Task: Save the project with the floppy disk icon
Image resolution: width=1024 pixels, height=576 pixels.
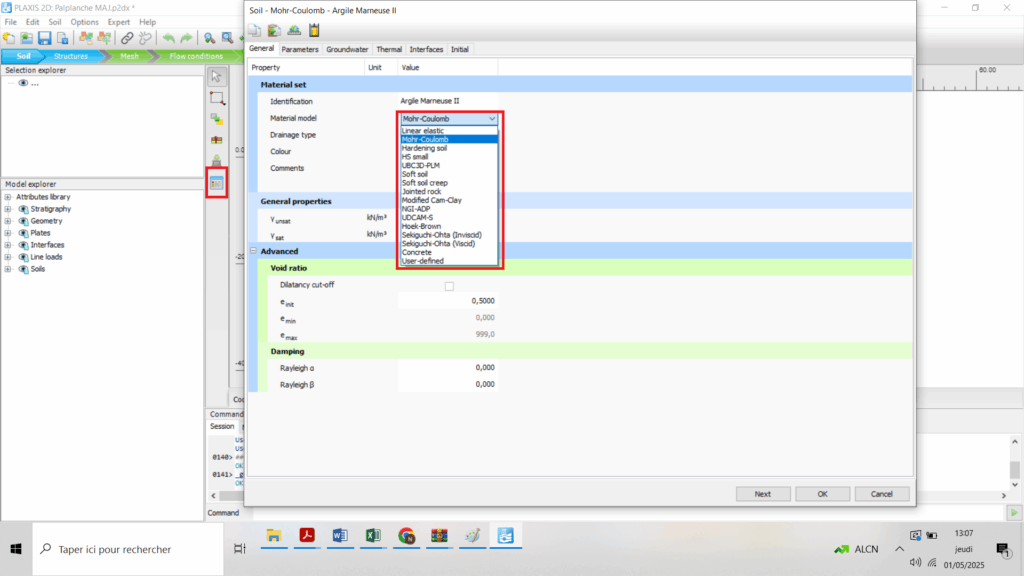Action: click(x=44, y=39)
